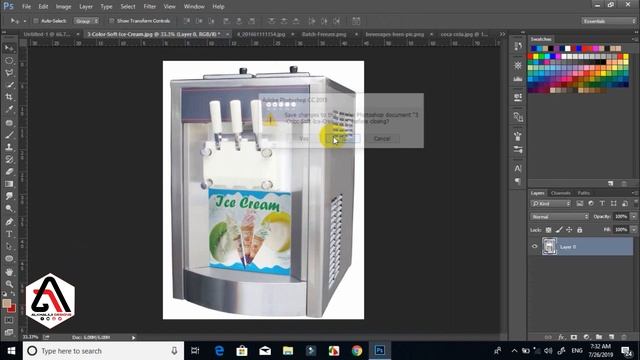
Task: Select the Move tool
Action: point(9,48)
